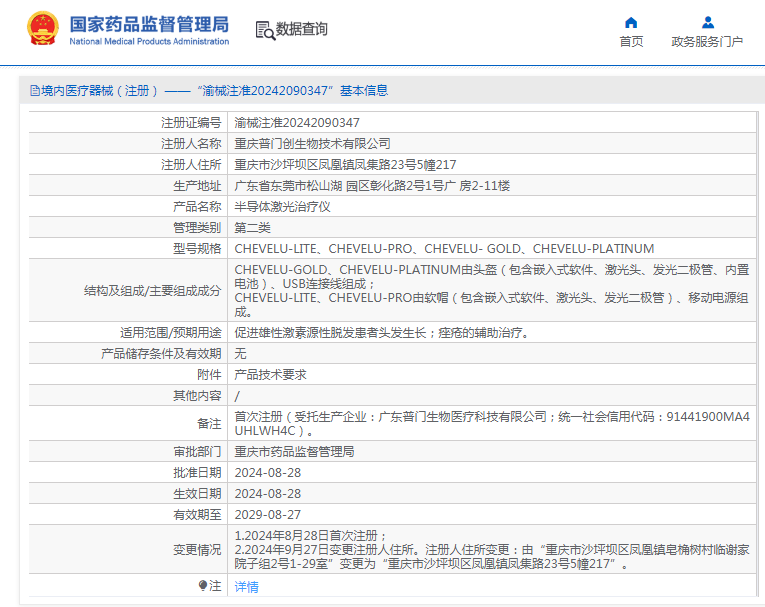Click the lightbulb icon beside 注
Image resolution: width=765 pixels, height=607 pixels.
tap(203, 586)
